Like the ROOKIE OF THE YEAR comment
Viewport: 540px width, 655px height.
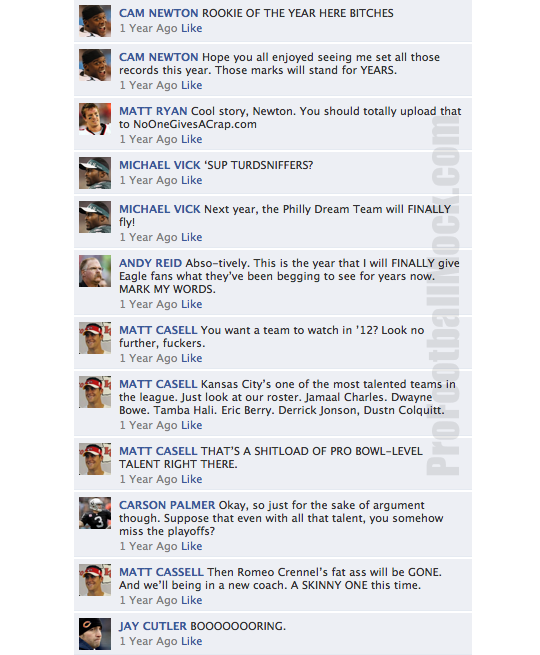pyautogui.click(x=192, y=28)
